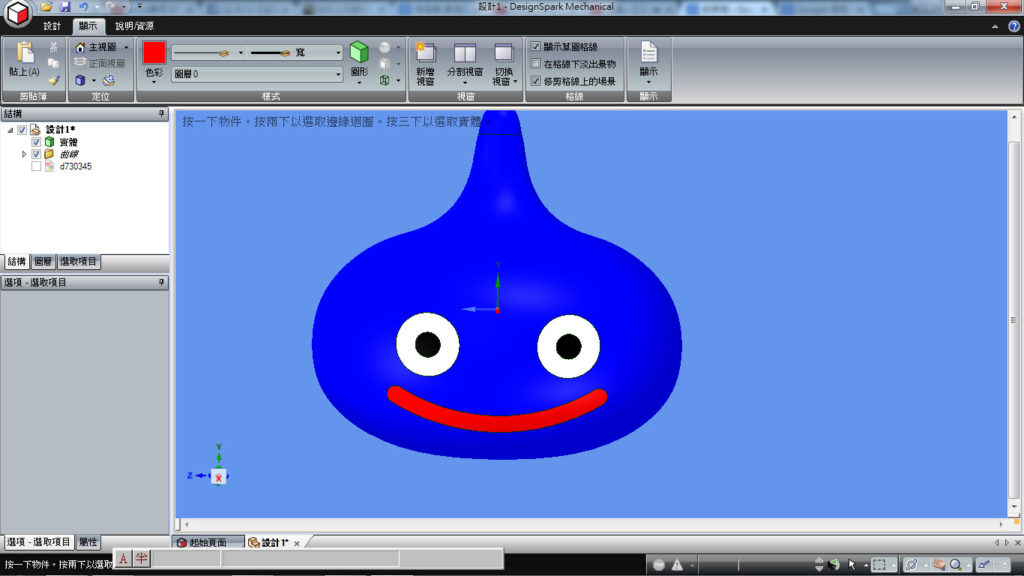Click the 正面視圖 button
The width and height of the screenshot is (1024, 576).
100,63
